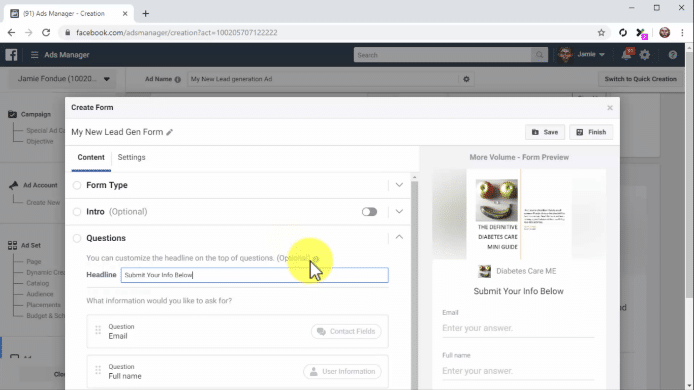Click the Ad Set grid icon in sidebar
This screenshot has height=390, width=694.
tap(12, 245)
